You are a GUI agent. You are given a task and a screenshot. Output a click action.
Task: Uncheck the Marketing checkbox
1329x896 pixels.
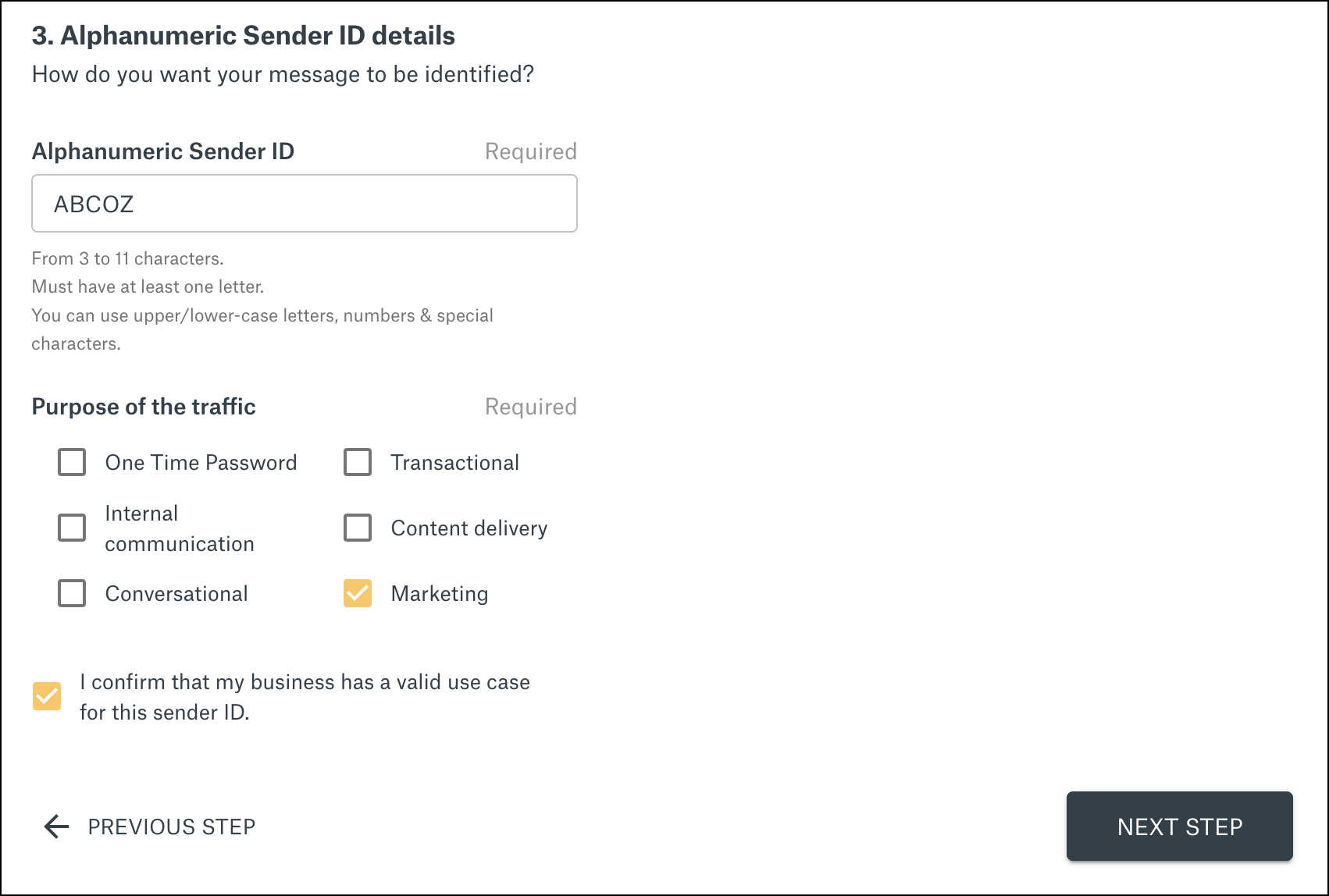point(358,593)
